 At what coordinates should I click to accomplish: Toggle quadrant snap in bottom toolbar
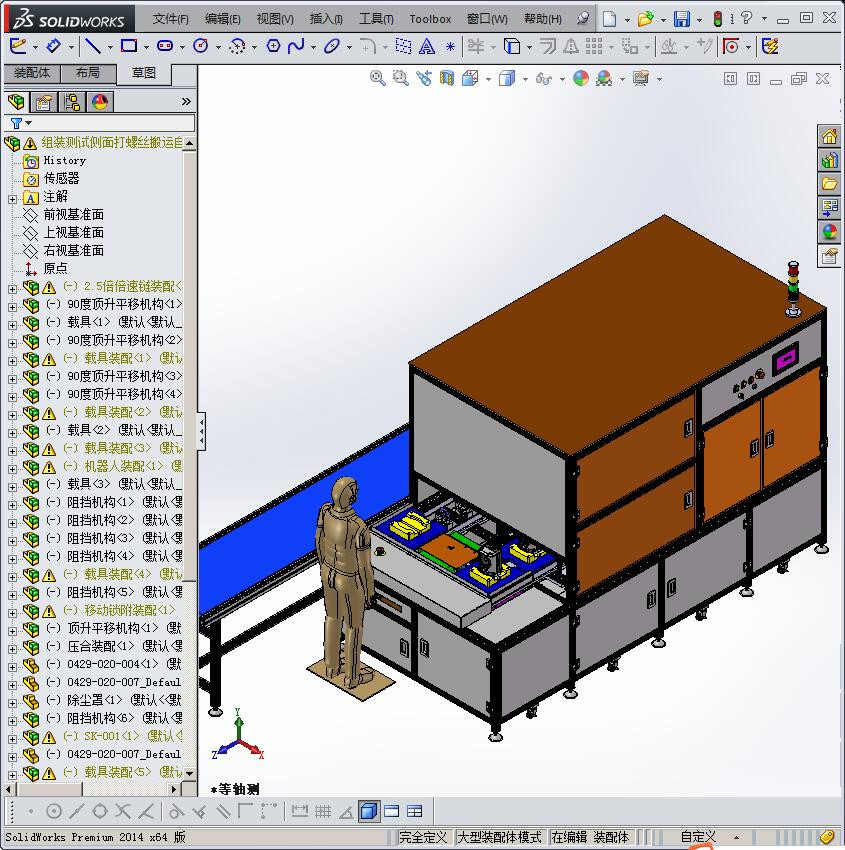tap(100, 811)
